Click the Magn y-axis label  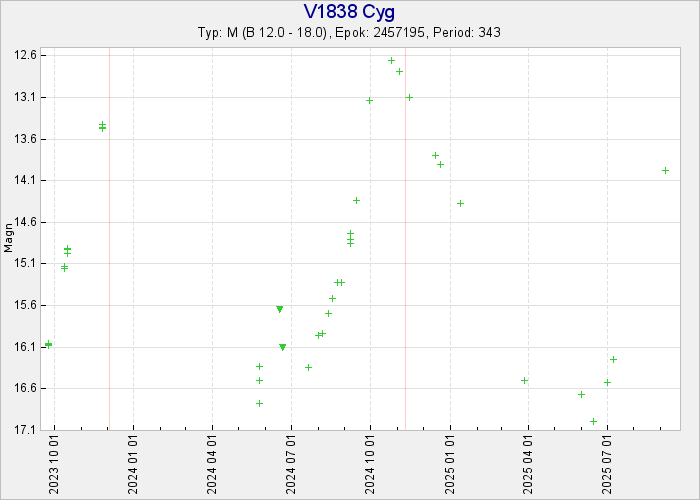pos(8,238)
